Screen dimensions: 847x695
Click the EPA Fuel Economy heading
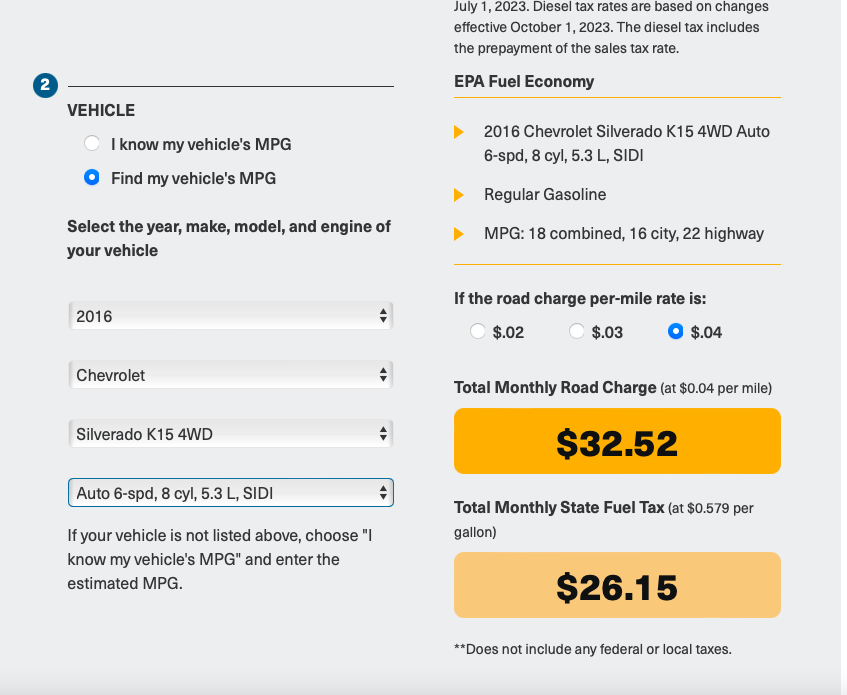(x=524, y=82)
